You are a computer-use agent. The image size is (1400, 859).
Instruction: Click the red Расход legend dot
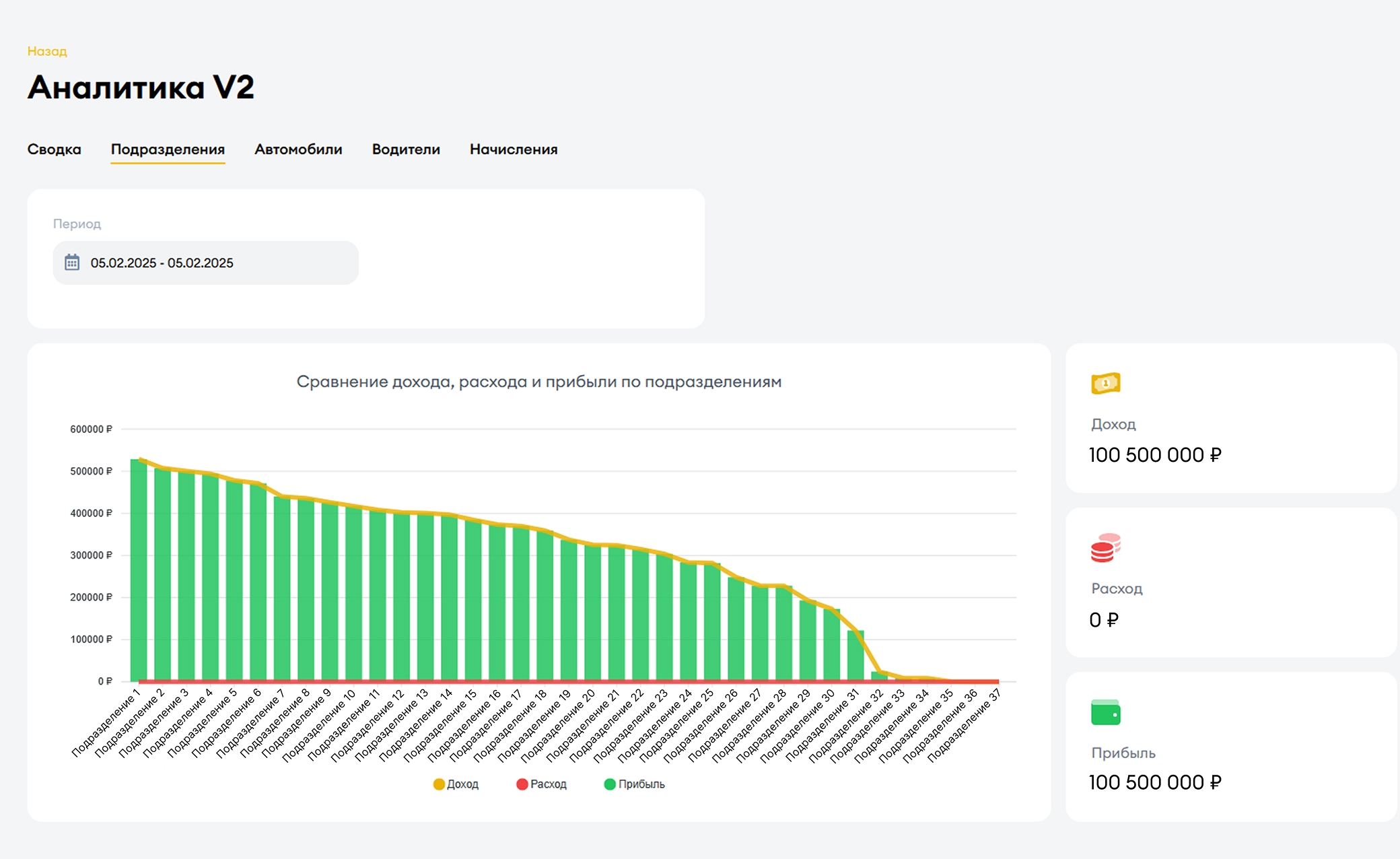click(522, 784)
